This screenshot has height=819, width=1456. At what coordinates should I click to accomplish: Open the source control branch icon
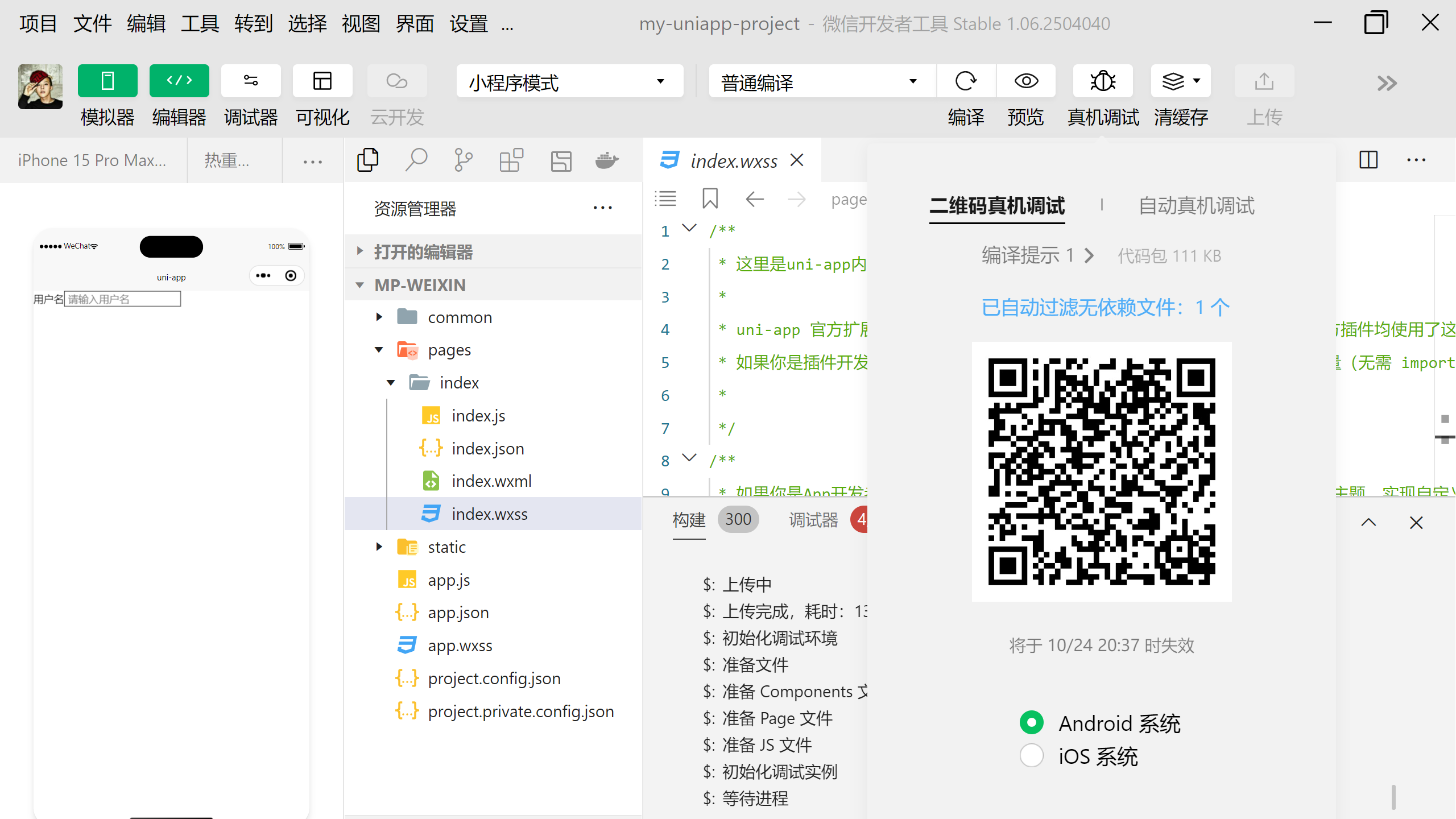[463, 160]
